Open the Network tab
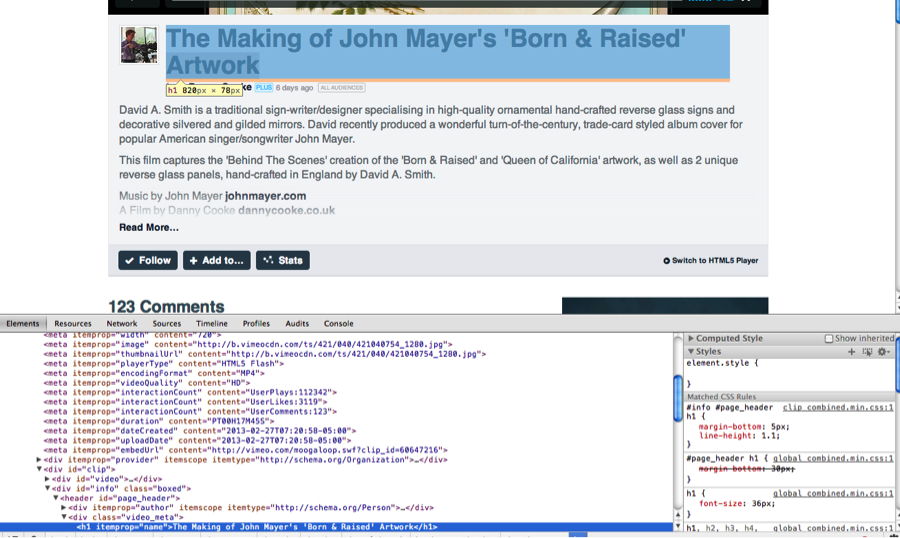900x538 pixels. tap(122, 323)
